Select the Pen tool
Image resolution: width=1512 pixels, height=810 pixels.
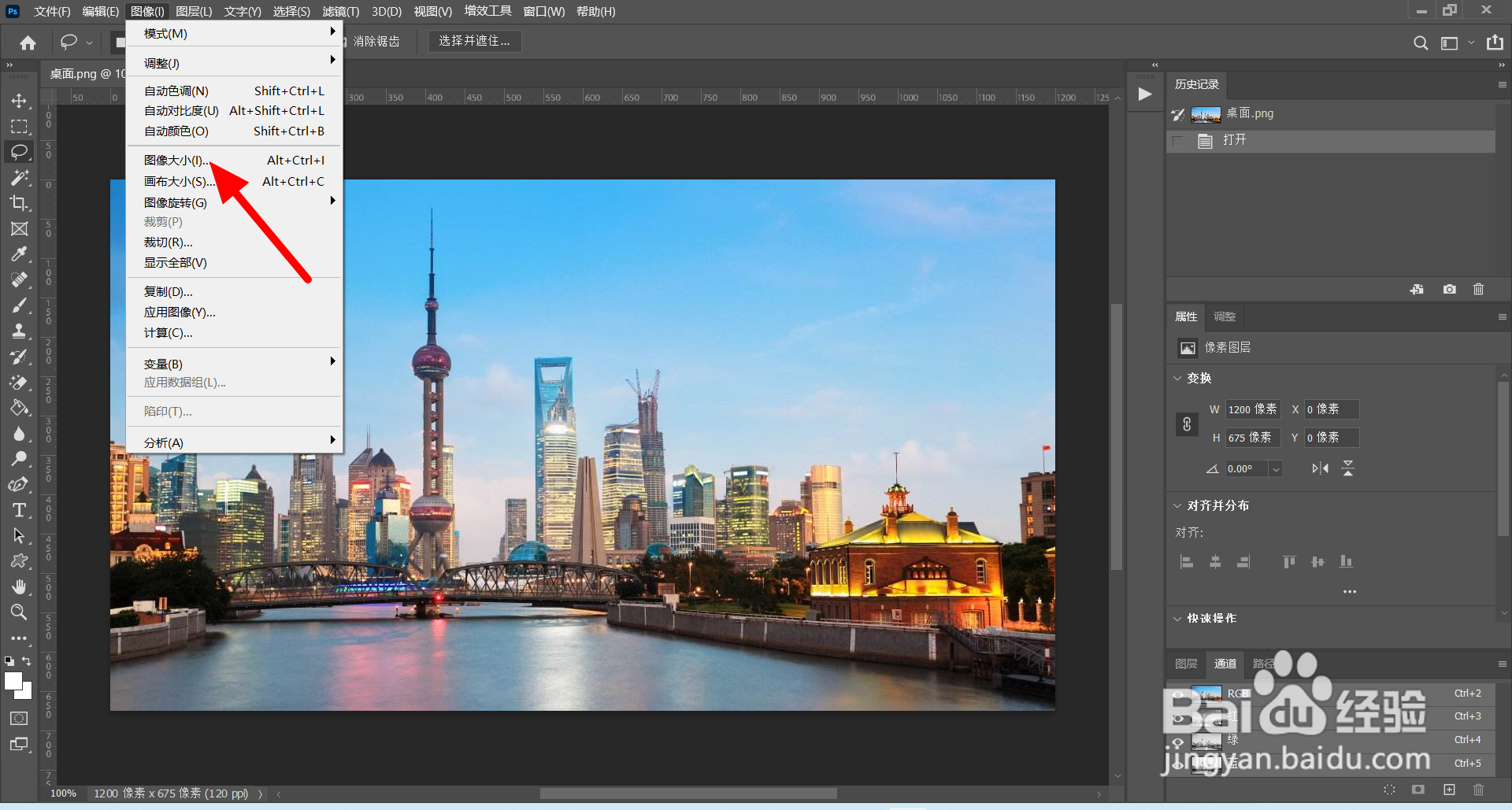click(19, 484)
